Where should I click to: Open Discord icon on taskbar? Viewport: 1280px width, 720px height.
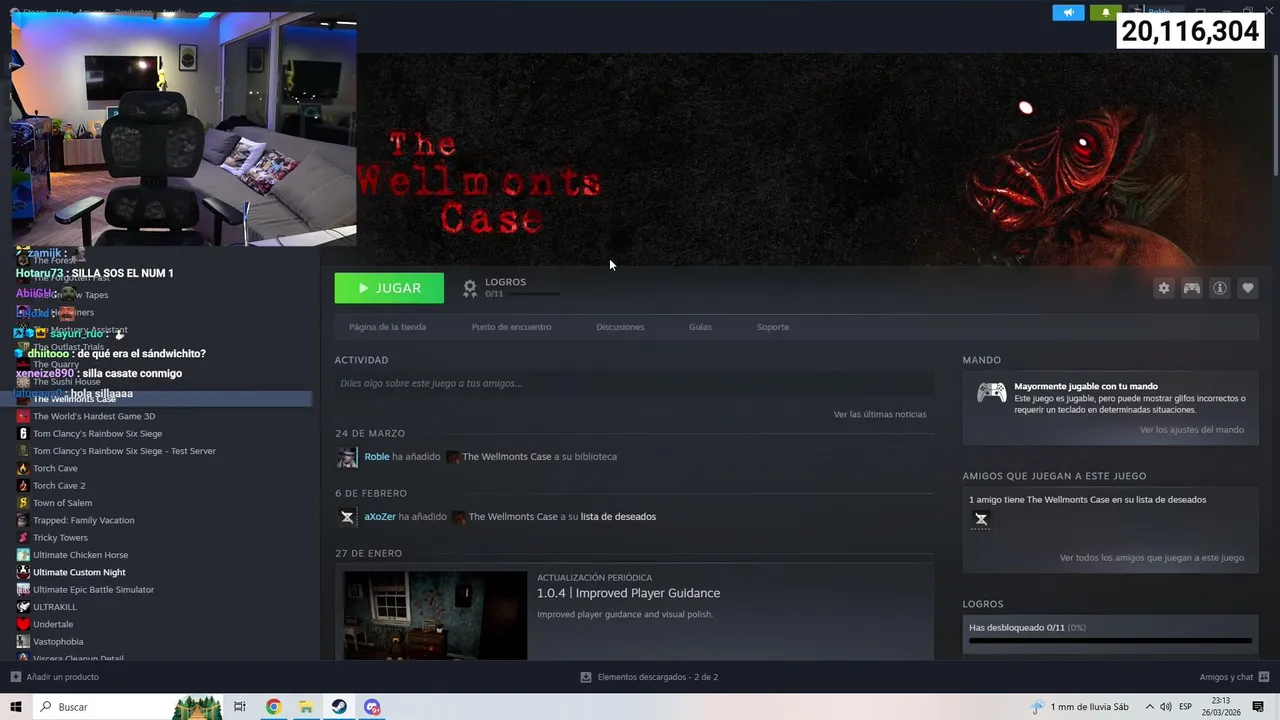[x=372, y=707]
